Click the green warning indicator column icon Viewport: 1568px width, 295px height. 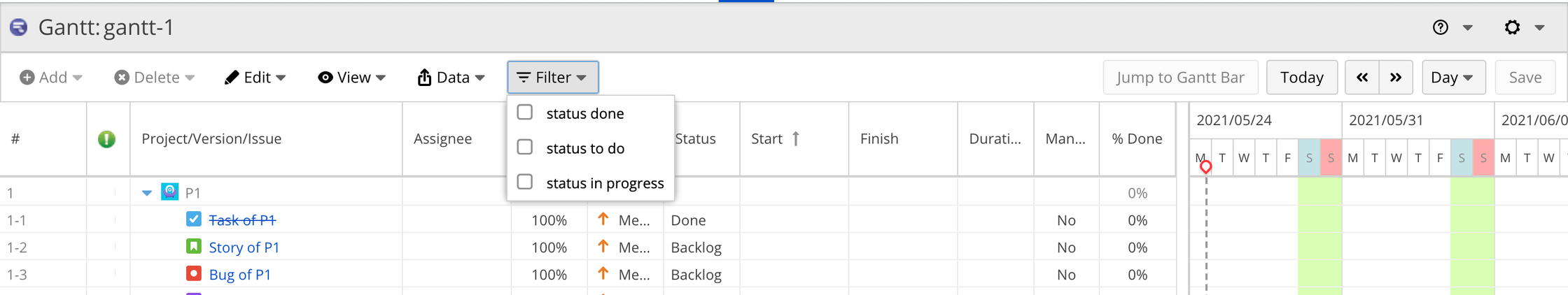click(x=106, y=139)
